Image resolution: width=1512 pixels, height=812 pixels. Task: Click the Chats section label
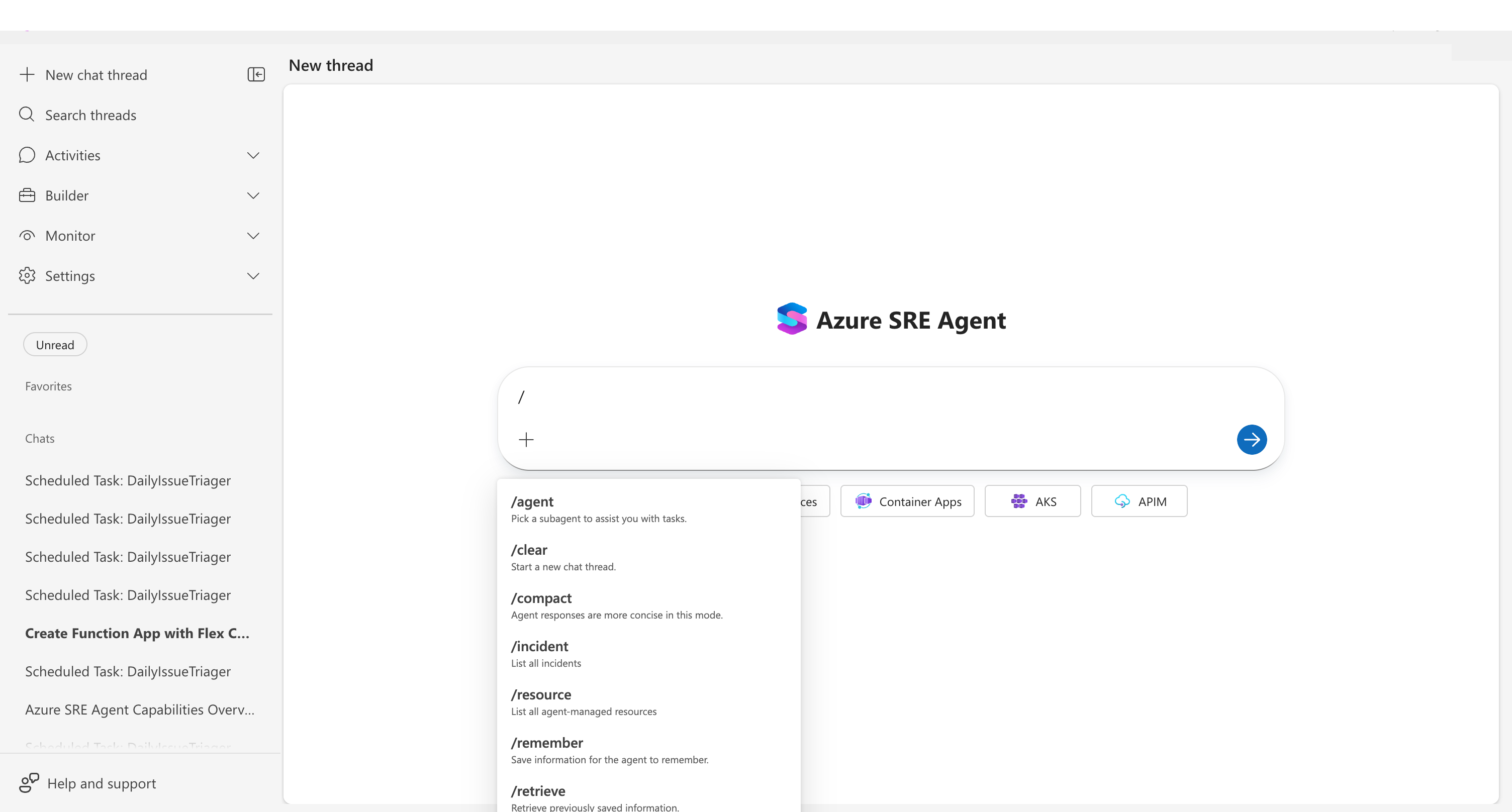40,438
